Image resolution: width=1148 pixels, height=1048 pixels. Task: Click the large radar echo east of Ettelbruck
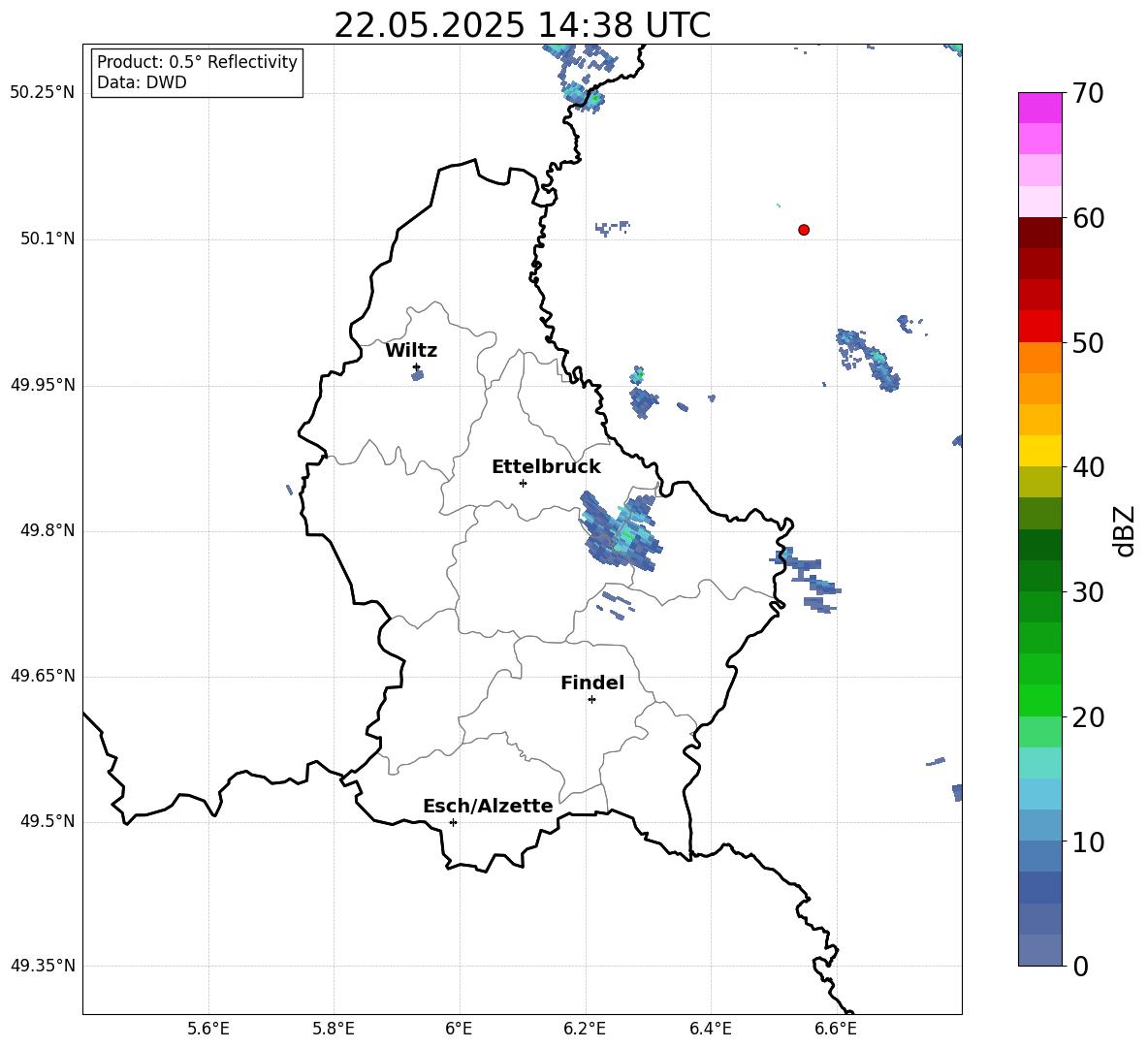(x=621, y=533)
